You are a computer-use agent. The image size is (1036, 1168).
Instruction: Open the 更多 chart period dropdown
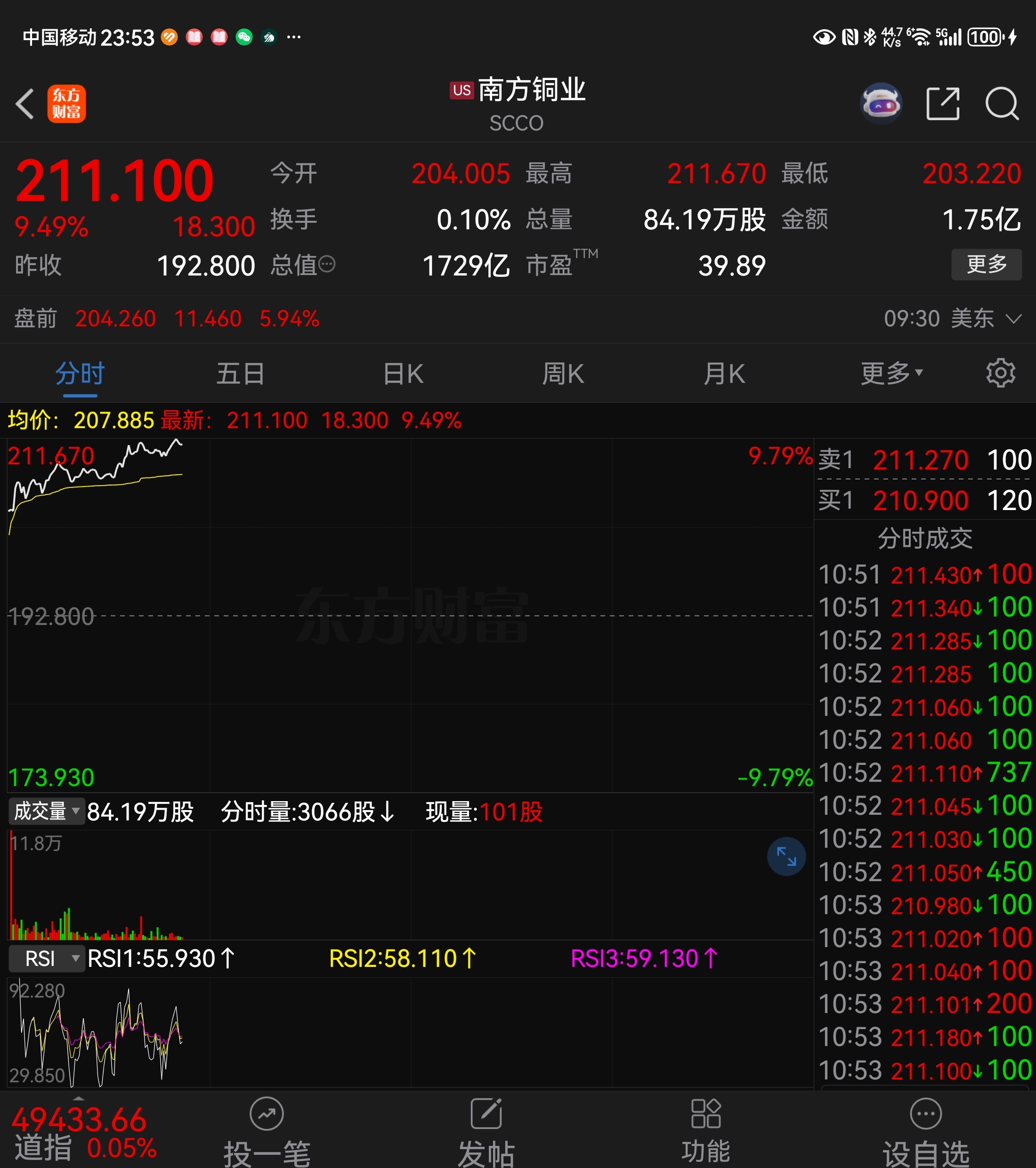891,374
